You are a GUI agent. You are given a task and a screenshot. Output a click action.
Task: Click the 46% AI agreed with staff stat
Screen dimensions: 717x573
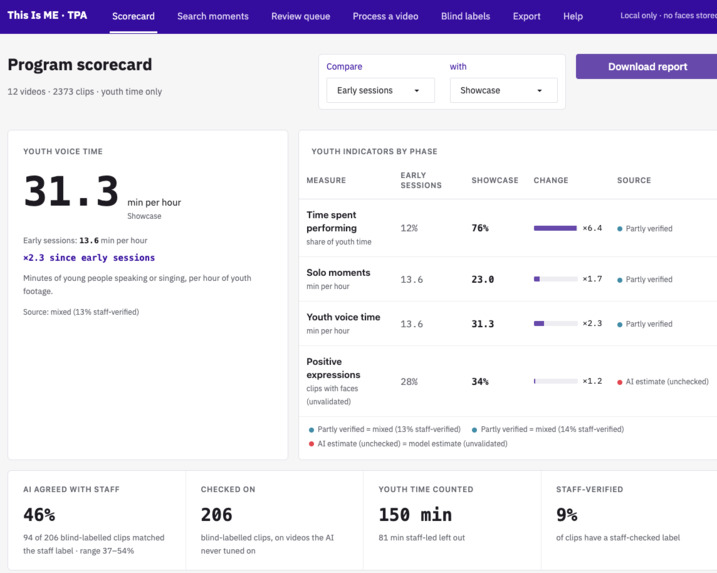(x=39, y=515)
